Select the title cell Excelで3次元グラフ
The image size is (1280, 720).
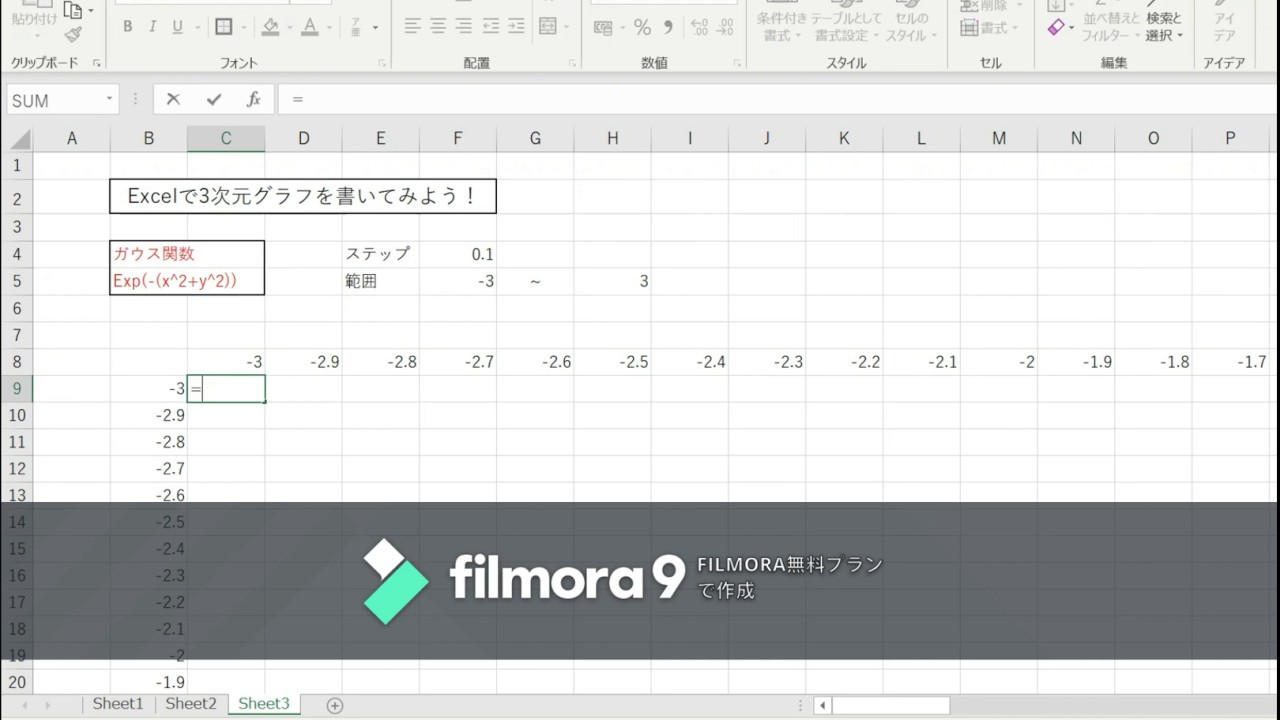tap(303, 197)
